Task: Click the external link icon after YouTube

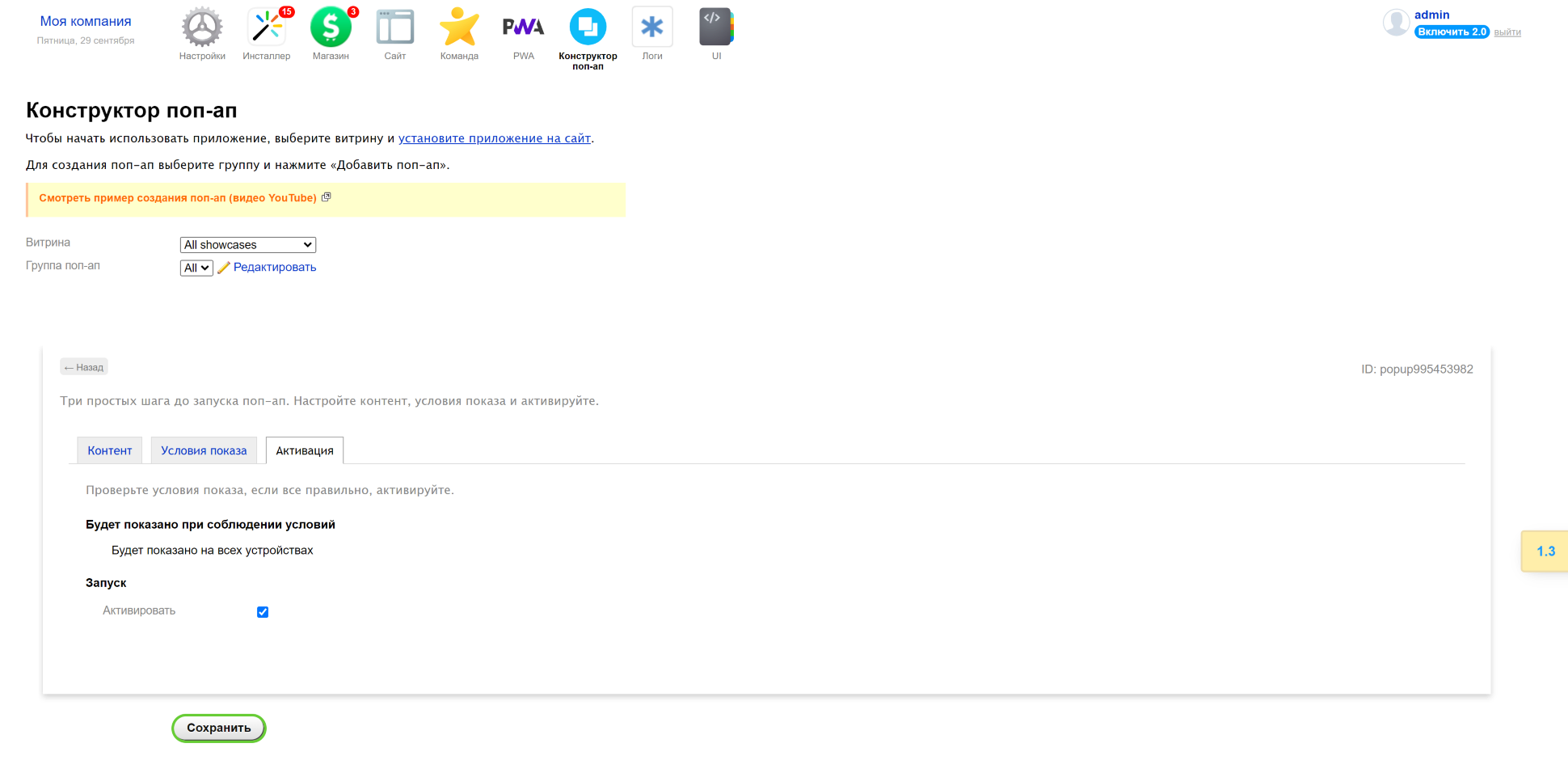Action: click(327, 197)
